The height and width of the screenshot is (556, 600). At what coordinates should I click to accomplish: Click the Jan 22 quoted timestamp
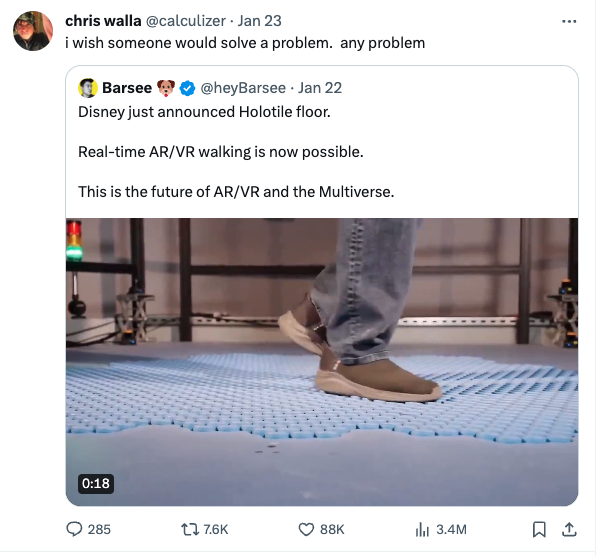pos(319,88)
